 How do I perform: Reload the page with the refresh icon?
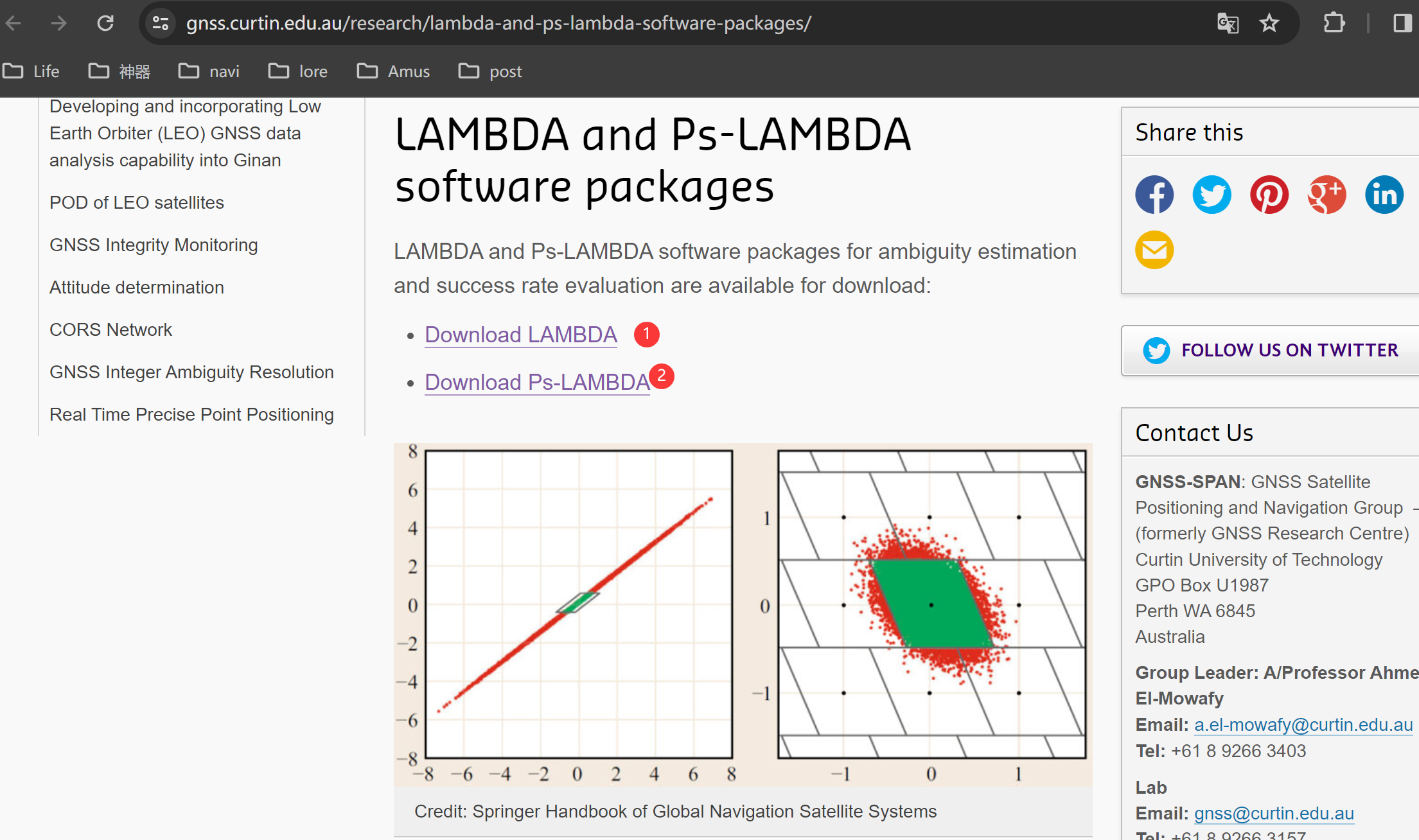tap(105, 24)
